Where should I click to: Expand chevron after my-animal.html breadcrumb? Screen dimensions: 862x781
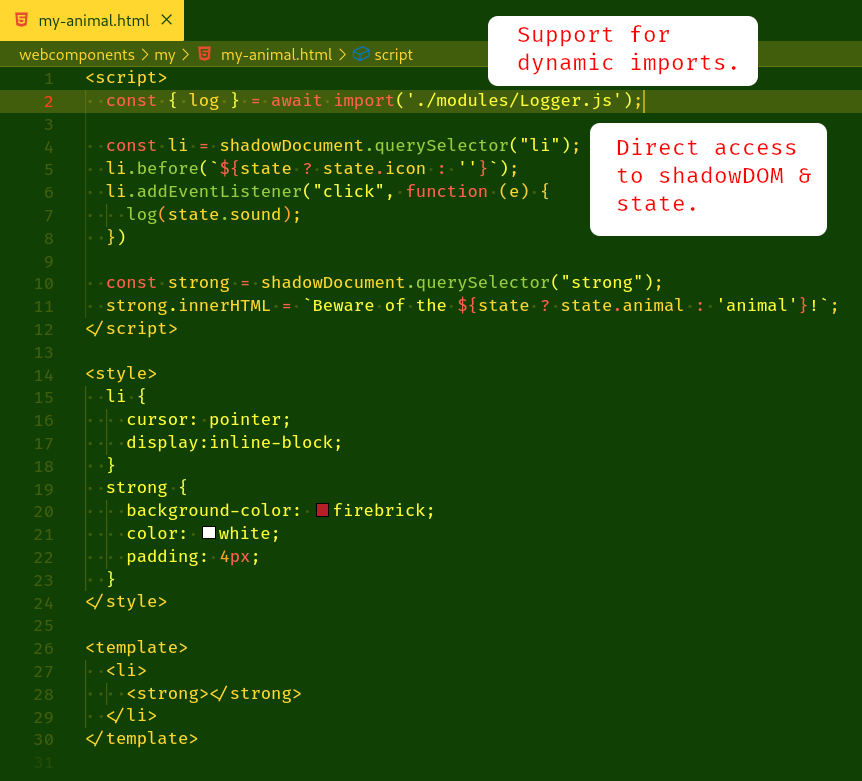coord(342,55)
